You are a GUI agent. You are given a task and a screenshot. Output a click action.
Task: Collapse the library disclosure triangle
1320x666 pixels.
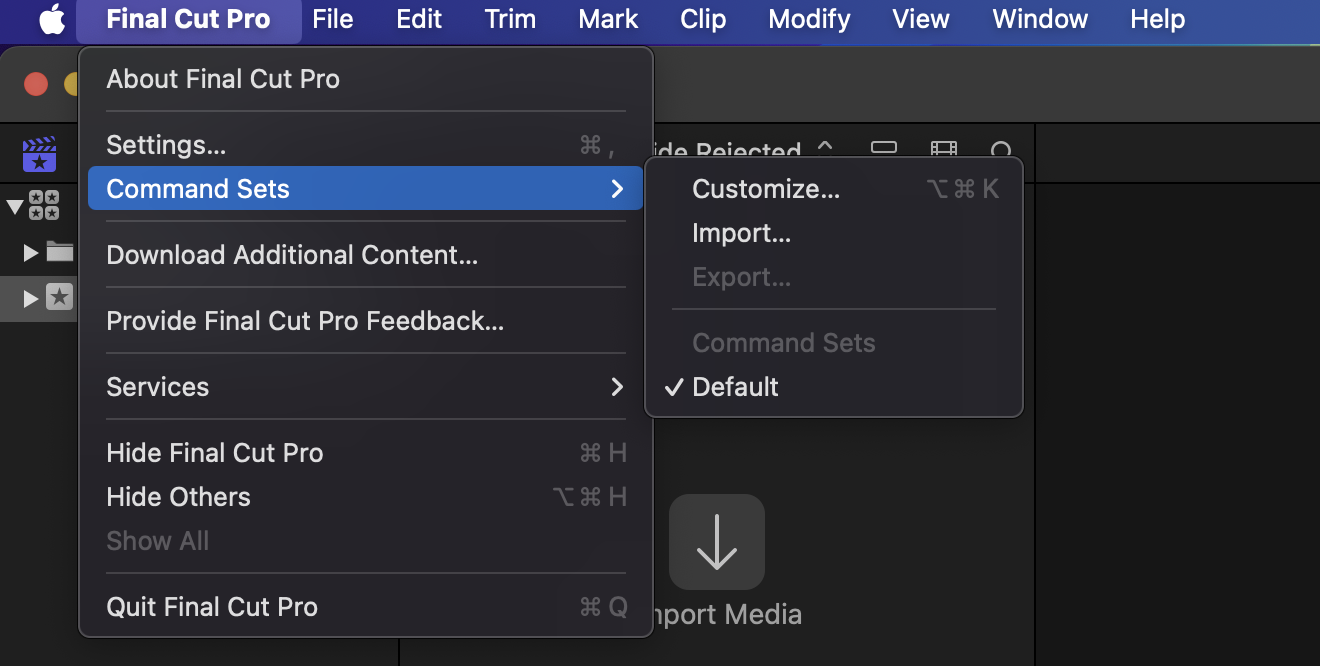pos(15,207)
